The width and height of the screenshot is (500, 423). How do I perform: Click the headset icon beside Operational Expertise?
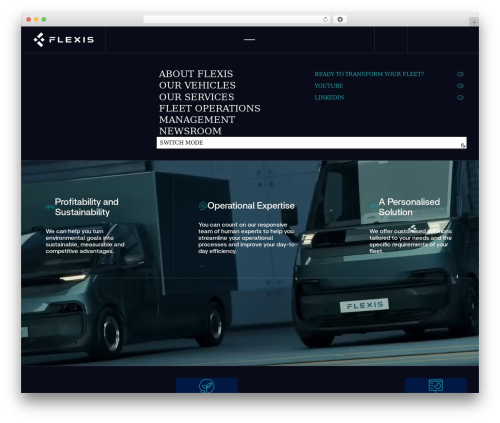pos(202,206)
